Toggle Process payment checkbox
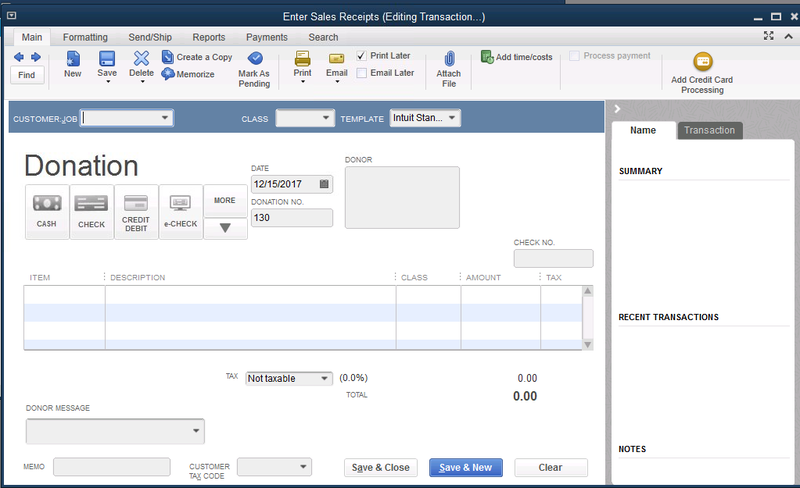Image resolution: width=800 pixels, height=488 pixels. [574, 56]
